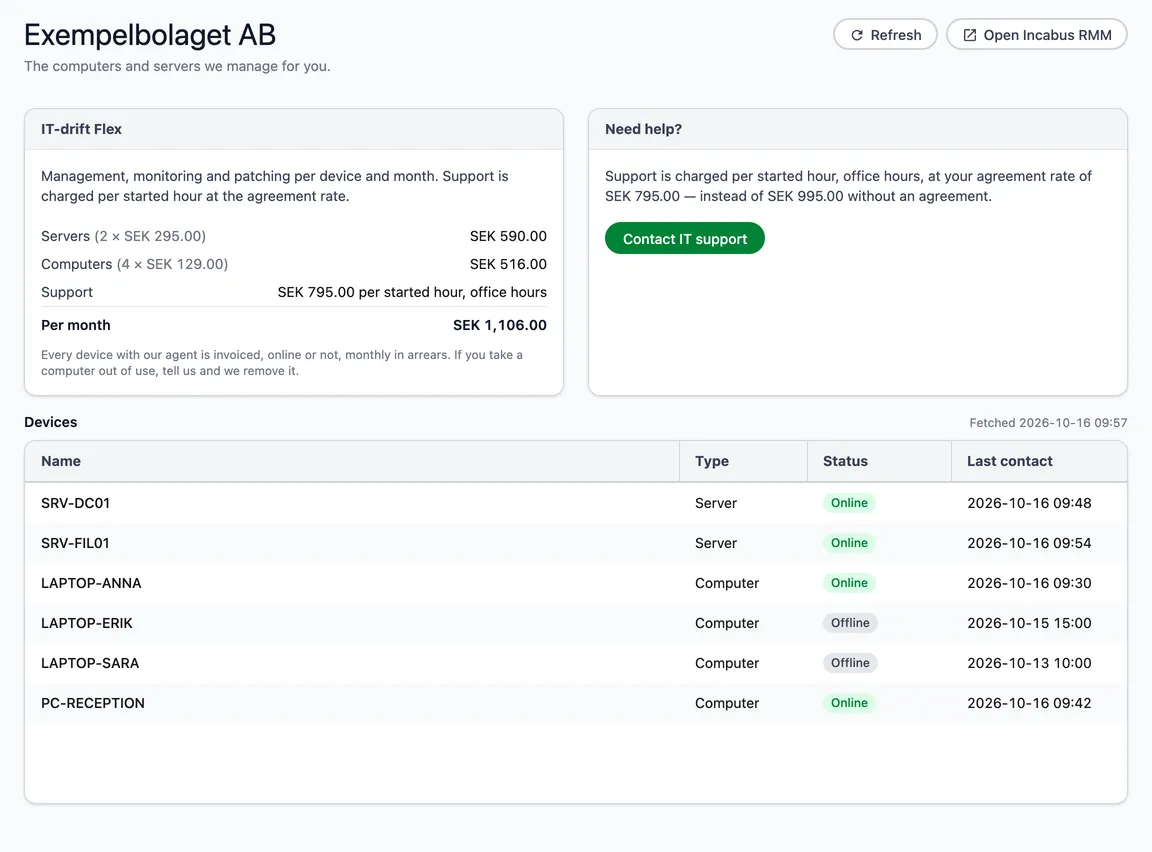Click the Online badge for PC-RECEPTION
The width and height of the screenshot is (1152, 852).
849,703
